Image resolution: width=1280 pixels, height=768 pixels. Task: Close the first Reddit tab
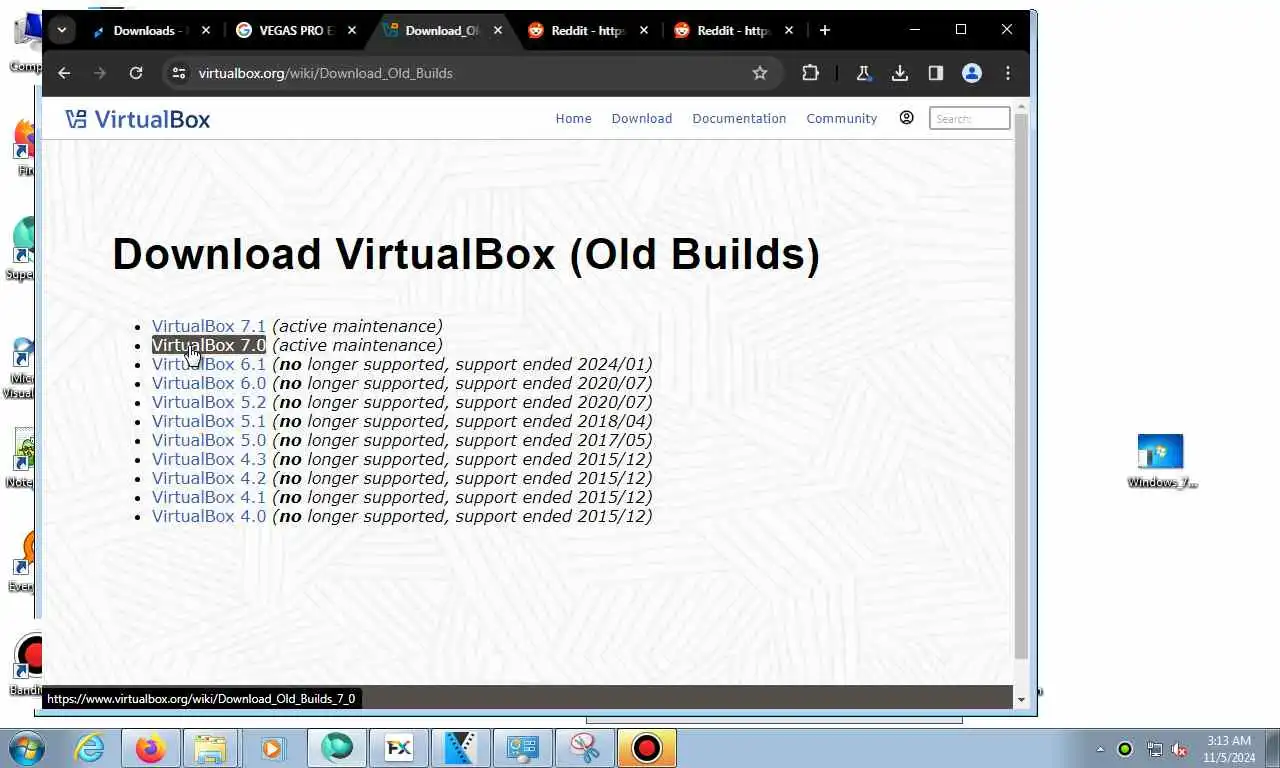click(644, 30)
